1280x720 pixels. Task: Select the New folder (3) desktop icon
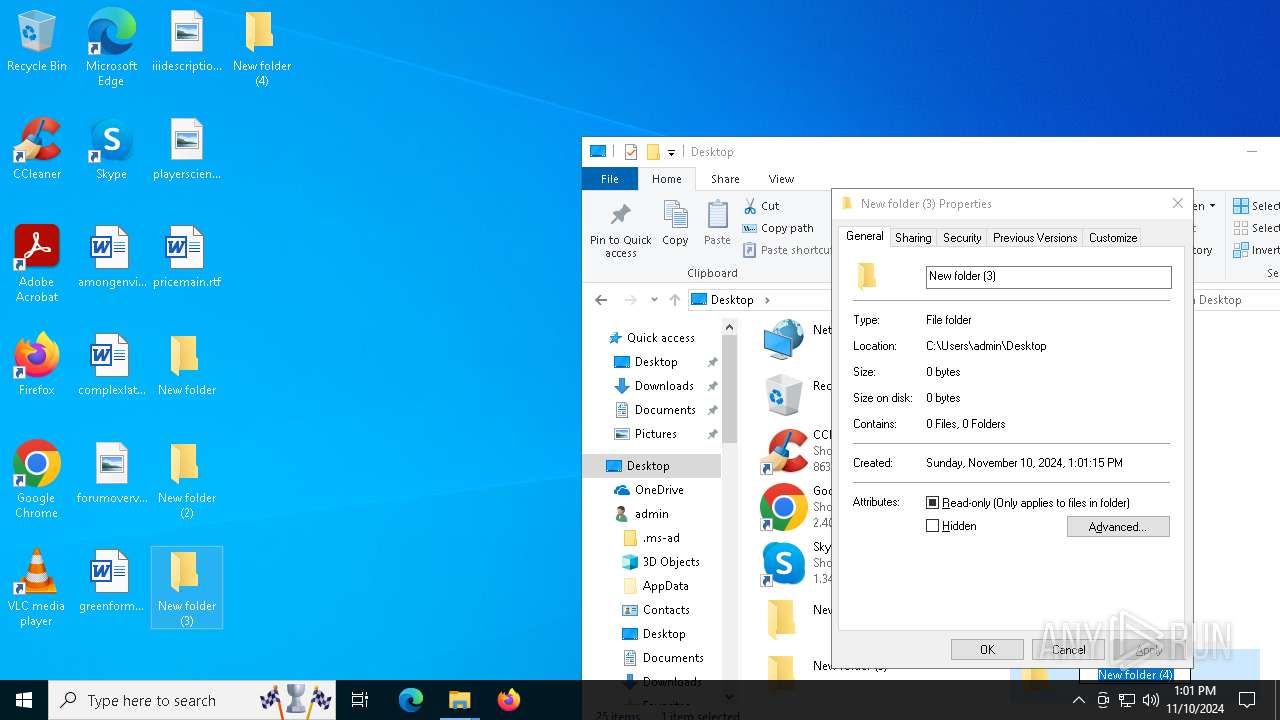pos(186,588)
